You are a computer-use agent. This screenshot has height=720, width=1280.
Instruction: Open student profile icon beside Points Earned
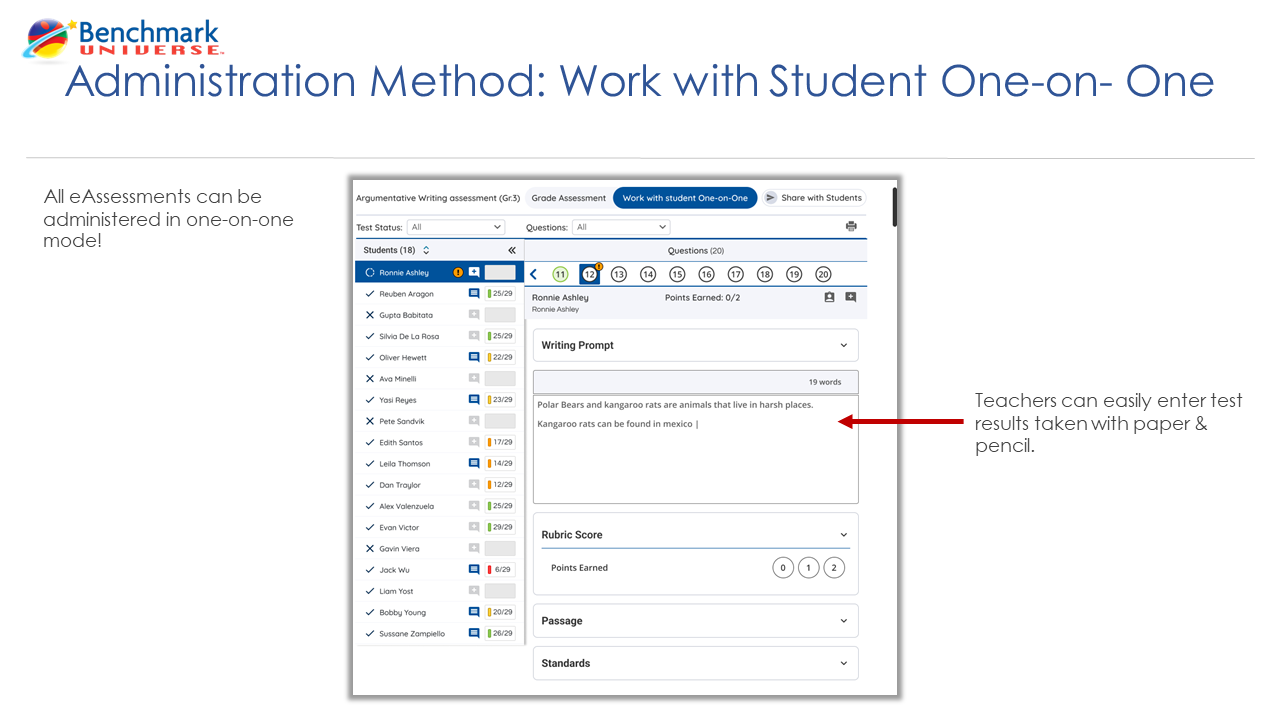829,297
